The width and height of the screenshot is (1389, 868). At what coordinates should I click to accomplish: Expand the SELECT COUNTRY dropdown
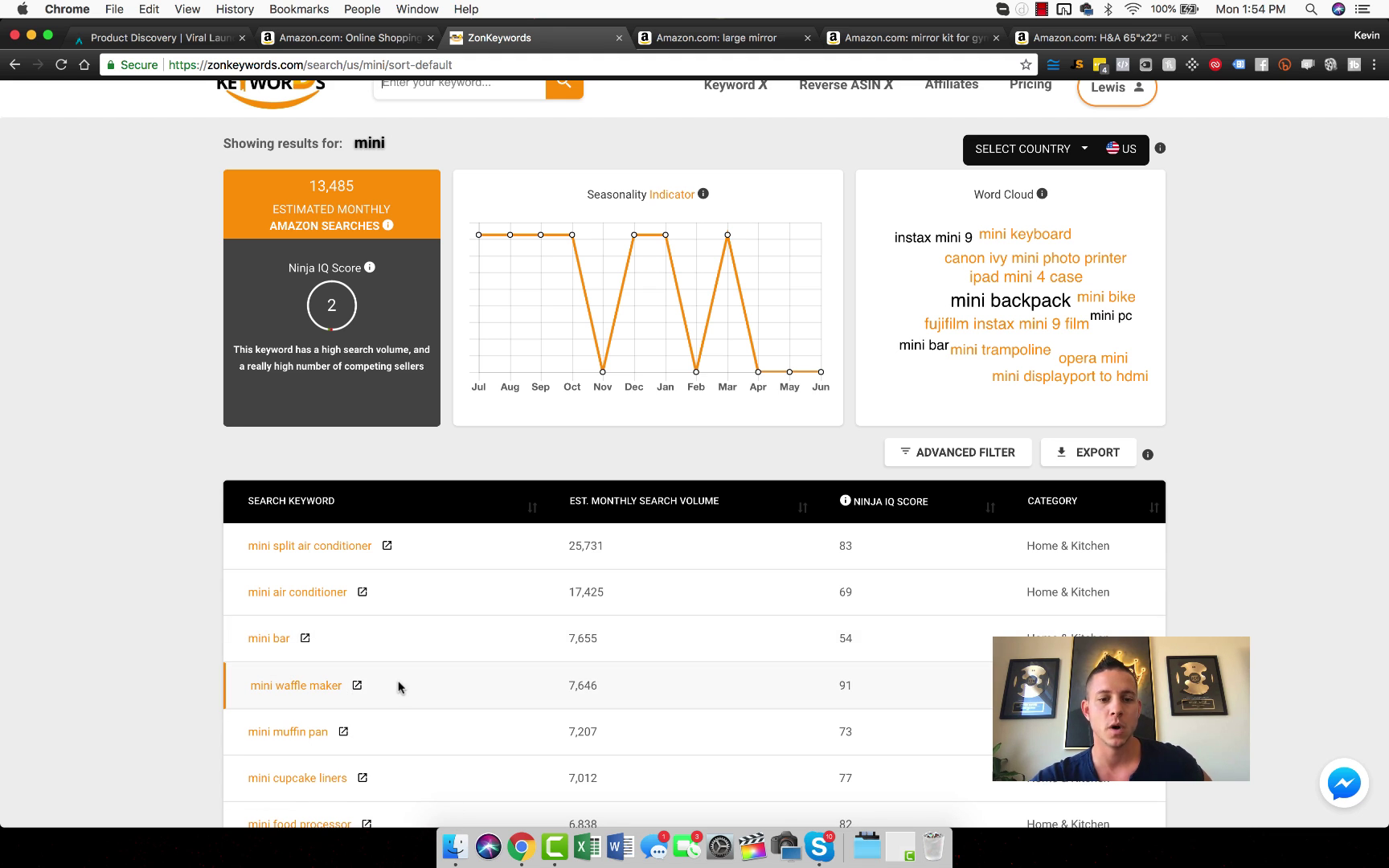coord(1030,149)
